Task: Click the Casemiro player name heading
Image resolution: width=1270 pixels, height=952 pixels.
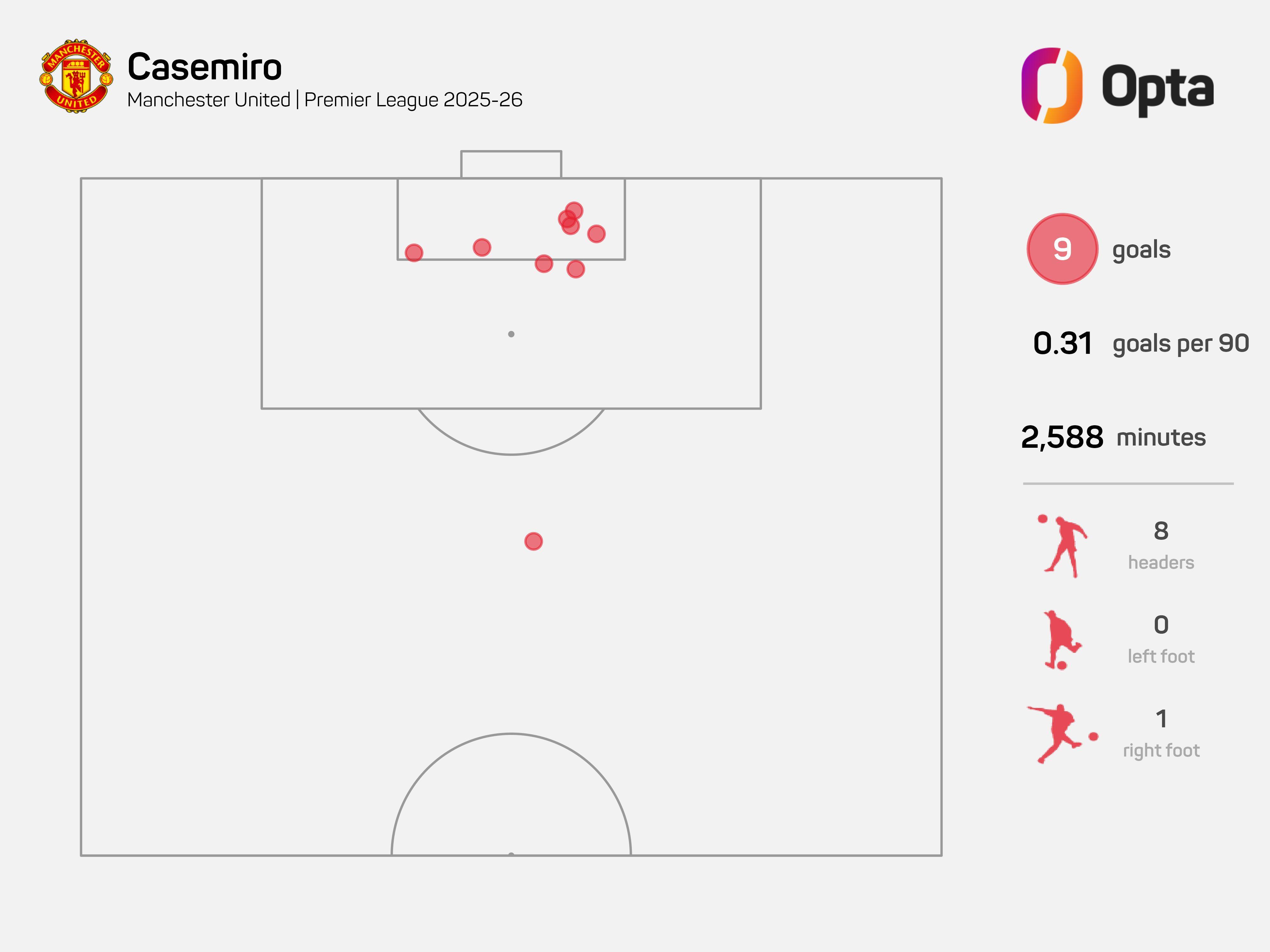Action: click(x=204, y=67)
